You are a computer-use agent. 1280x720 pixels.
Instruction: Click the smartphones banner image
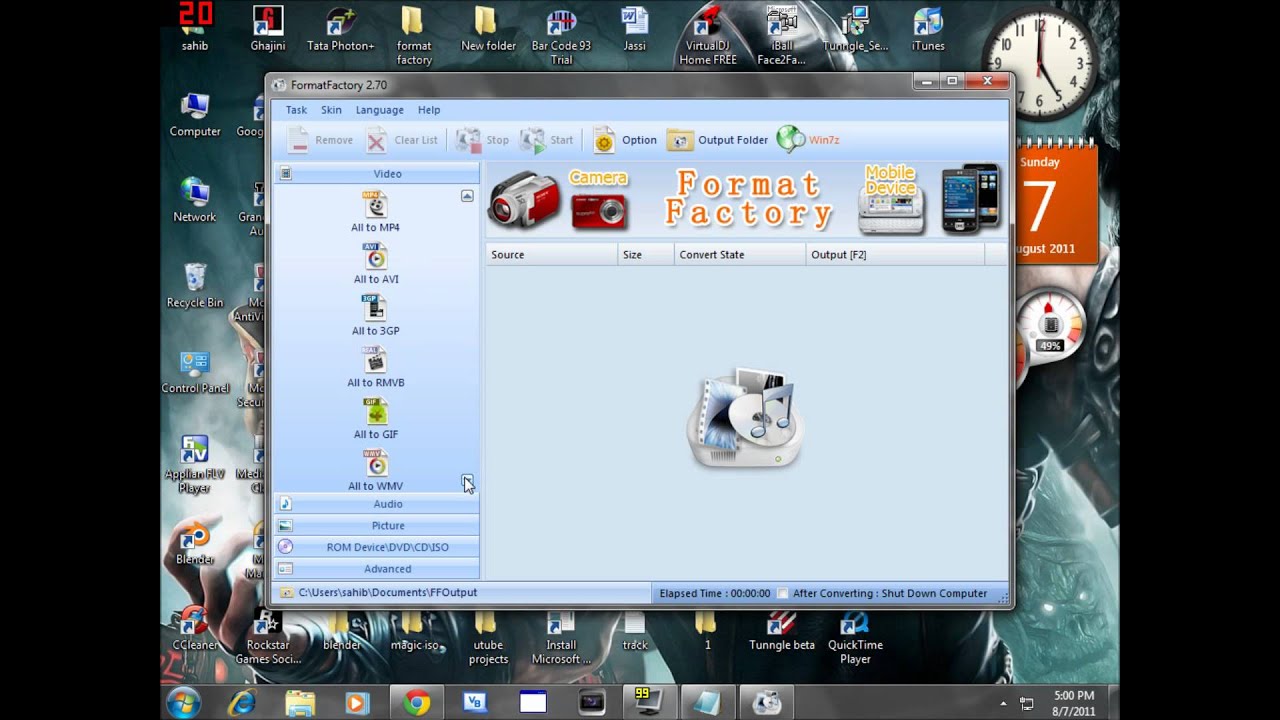pos(971,198)
